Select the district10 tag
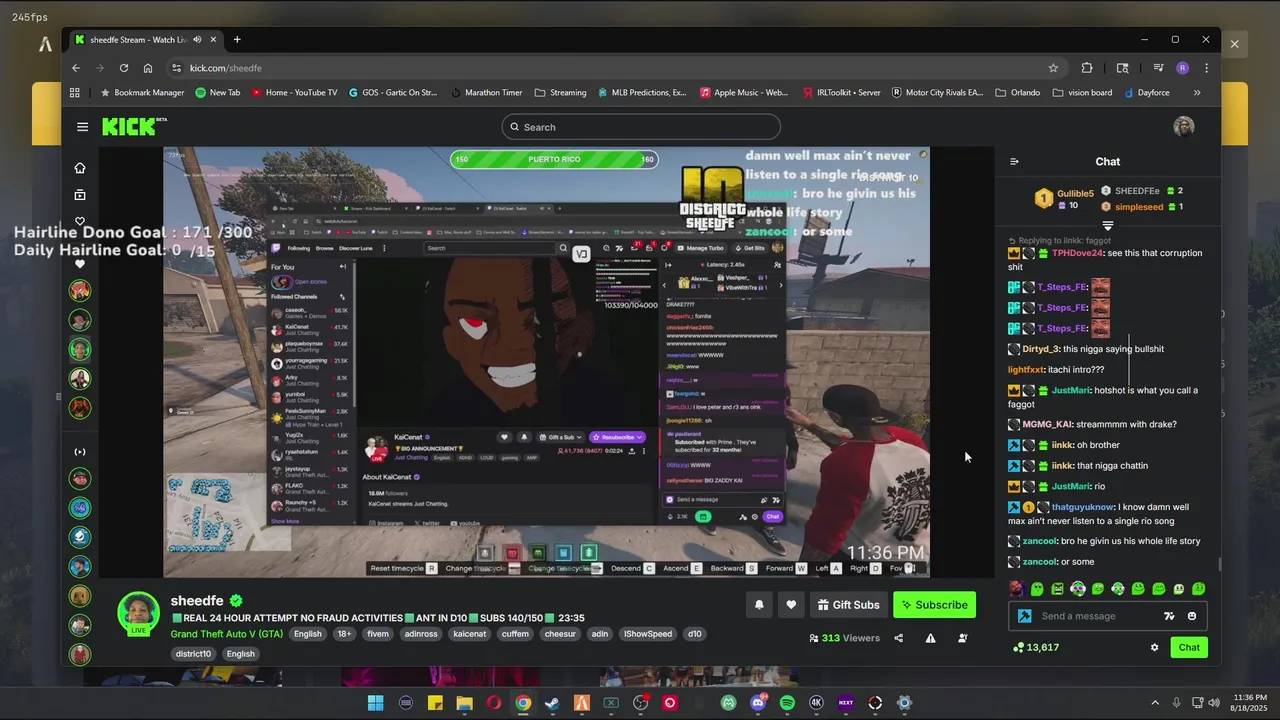The width and height of the screenshot is (1280, 720). [194, 654]
